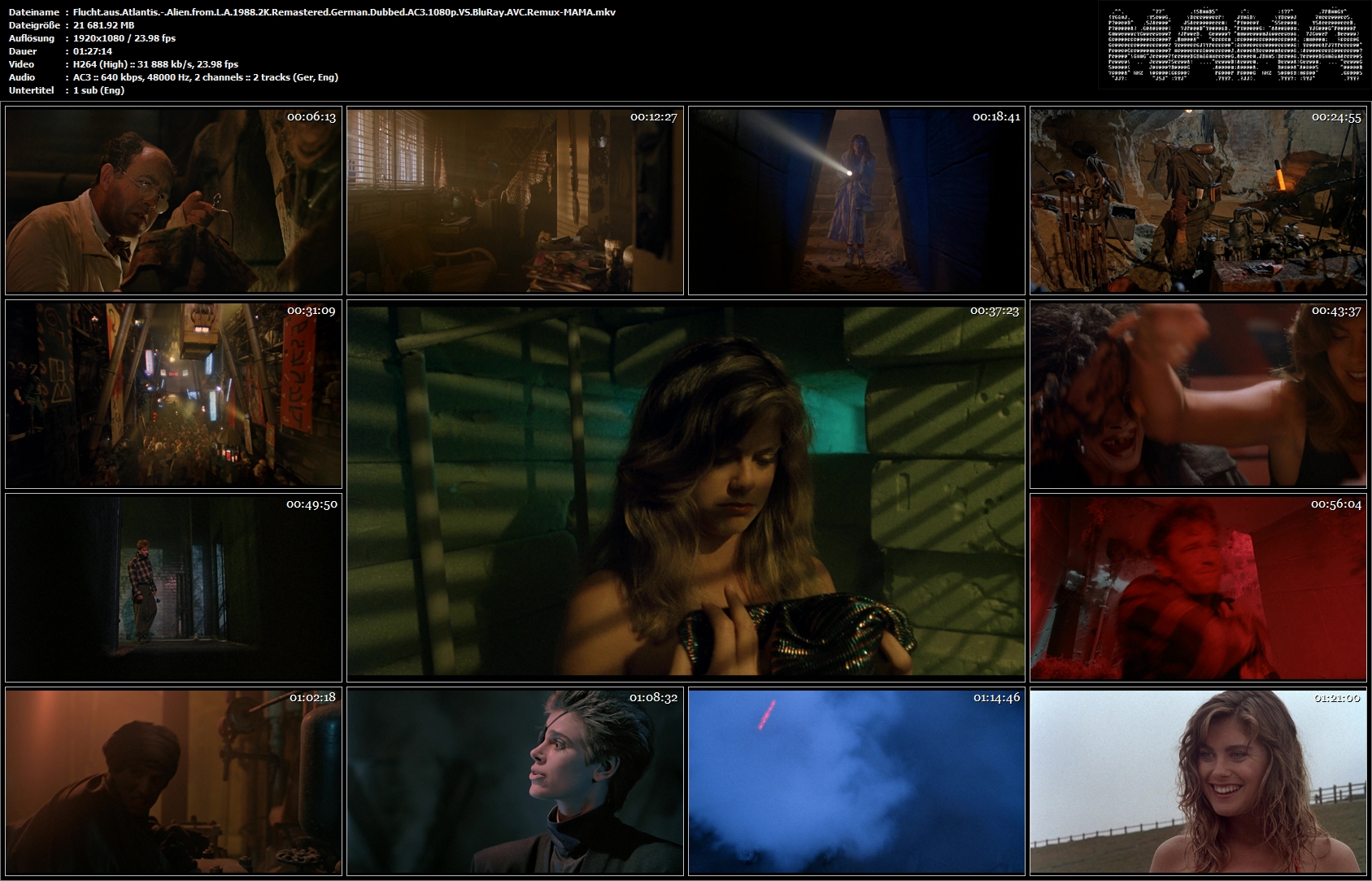Click the duration value 01:27:14
The height and width of the screenshot is (881, 1372).
(93, 51)
